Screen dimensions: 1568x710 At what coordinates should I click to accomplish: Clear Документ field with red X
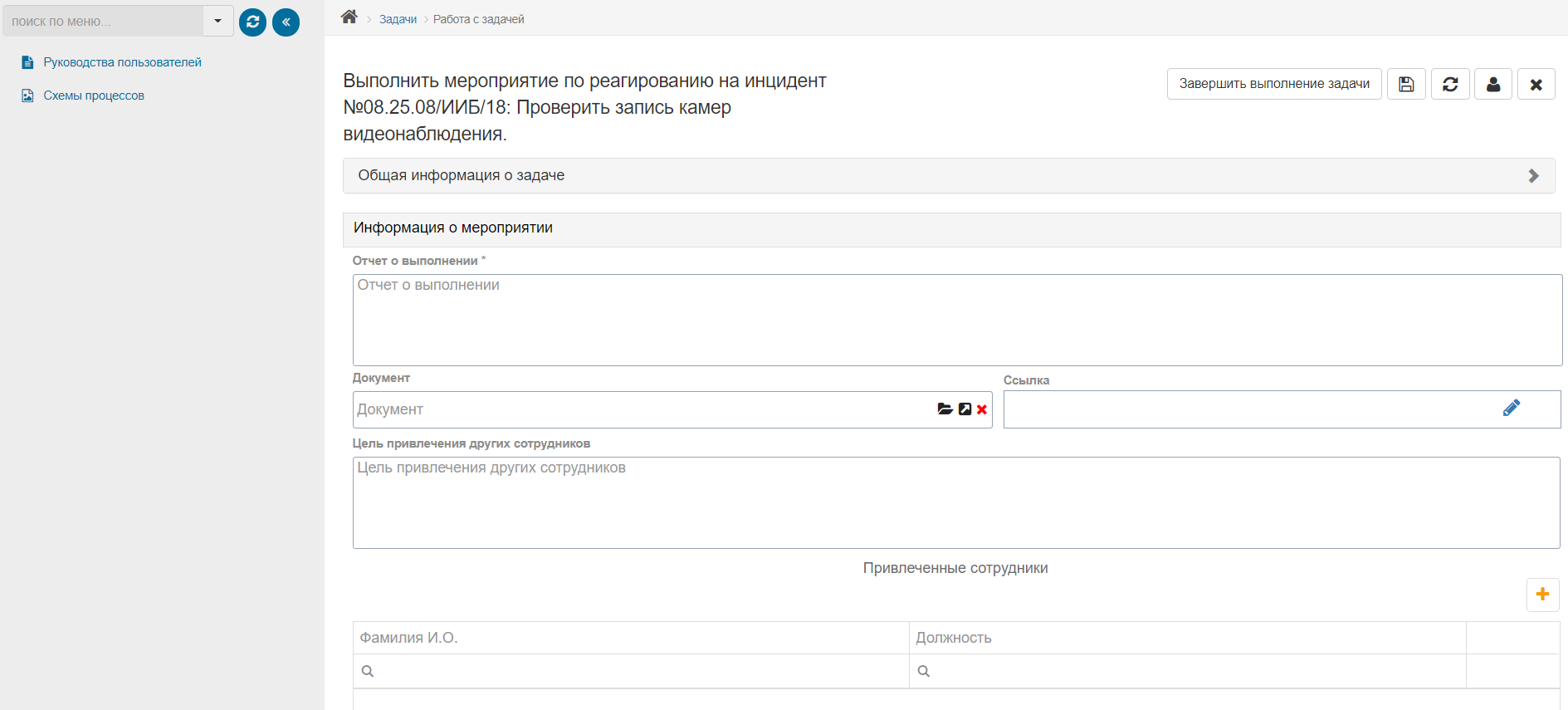tap(982, 409)
